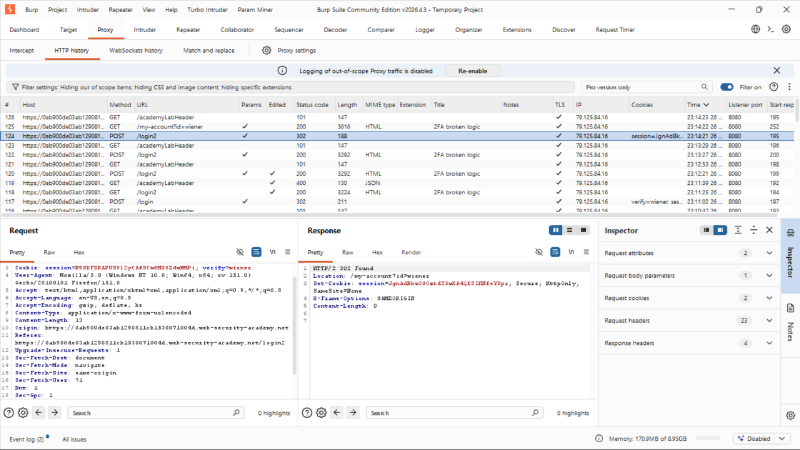Expand all Inspector sections icon

click(738, 230)
